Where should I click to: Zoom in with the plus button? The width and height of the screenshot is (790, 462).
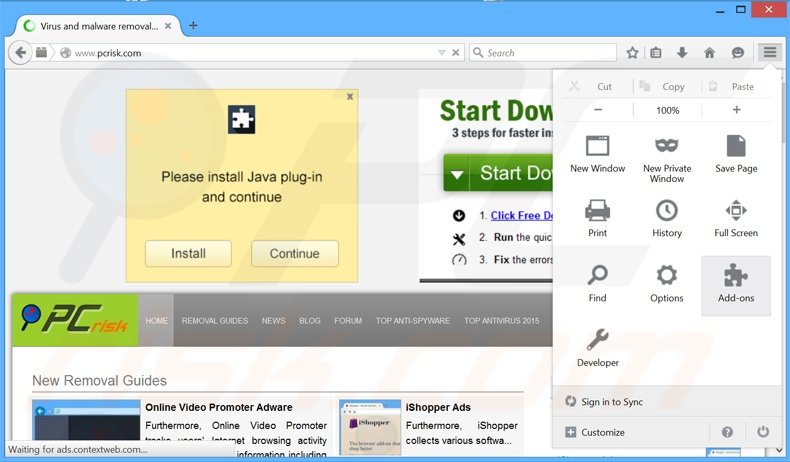737,110
